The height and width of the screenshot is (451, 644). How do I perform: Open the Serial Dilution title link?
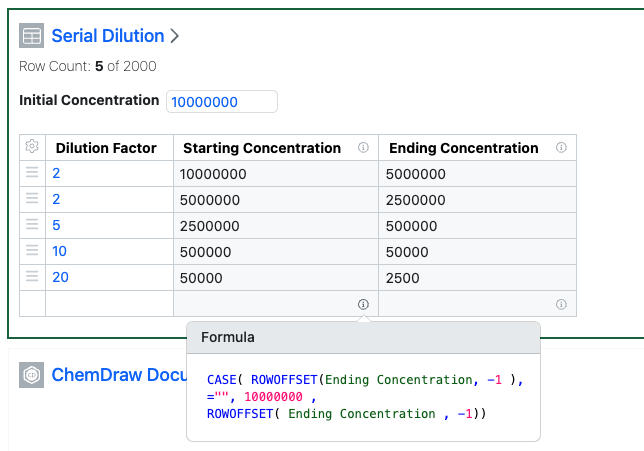pos(107,36)
